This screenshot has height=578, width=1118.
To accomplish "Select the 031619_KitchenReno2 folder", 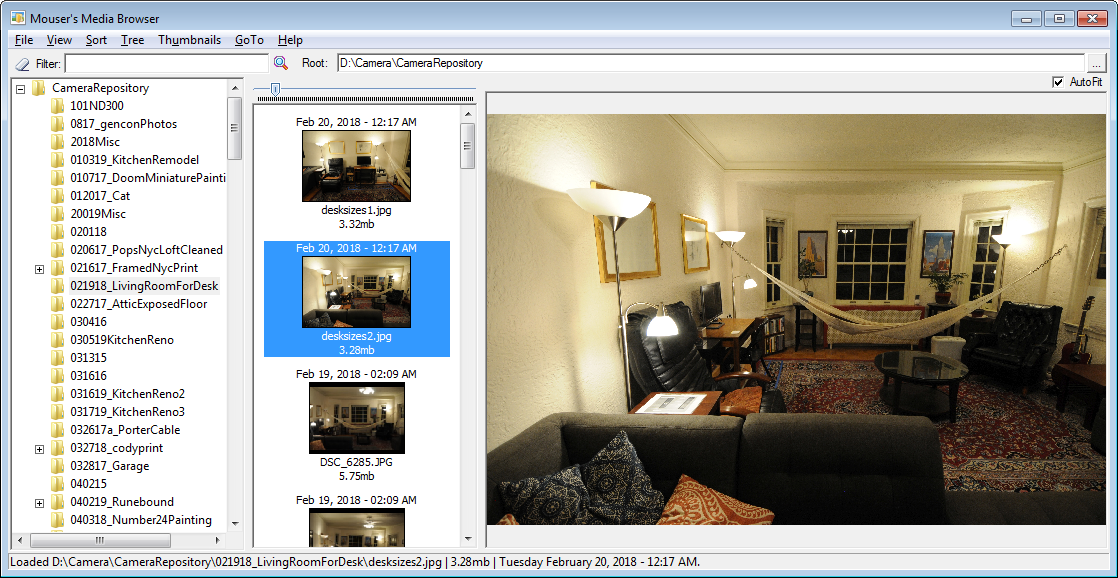I will pos(128,394).
